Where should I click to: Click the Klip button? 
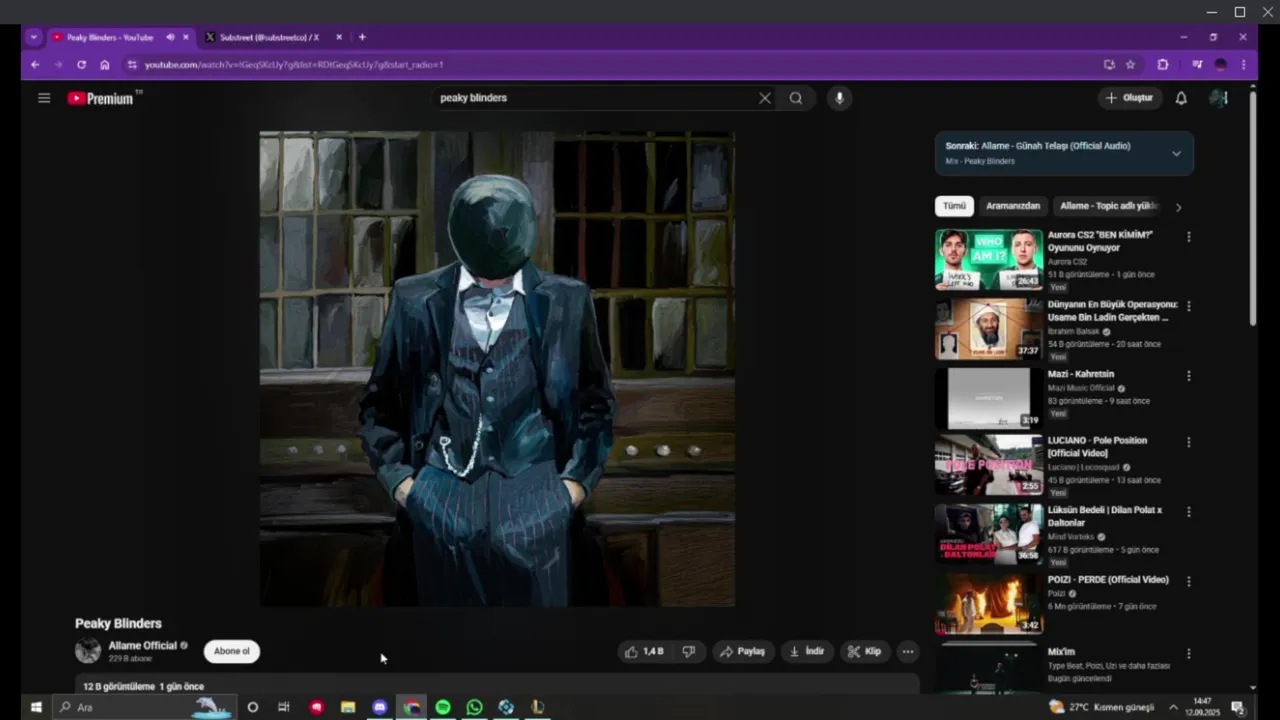click(x=865, y=651)
